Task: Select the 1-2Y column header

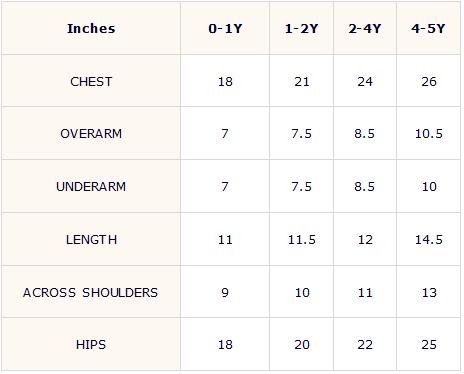Action: (x=302, y=28)
